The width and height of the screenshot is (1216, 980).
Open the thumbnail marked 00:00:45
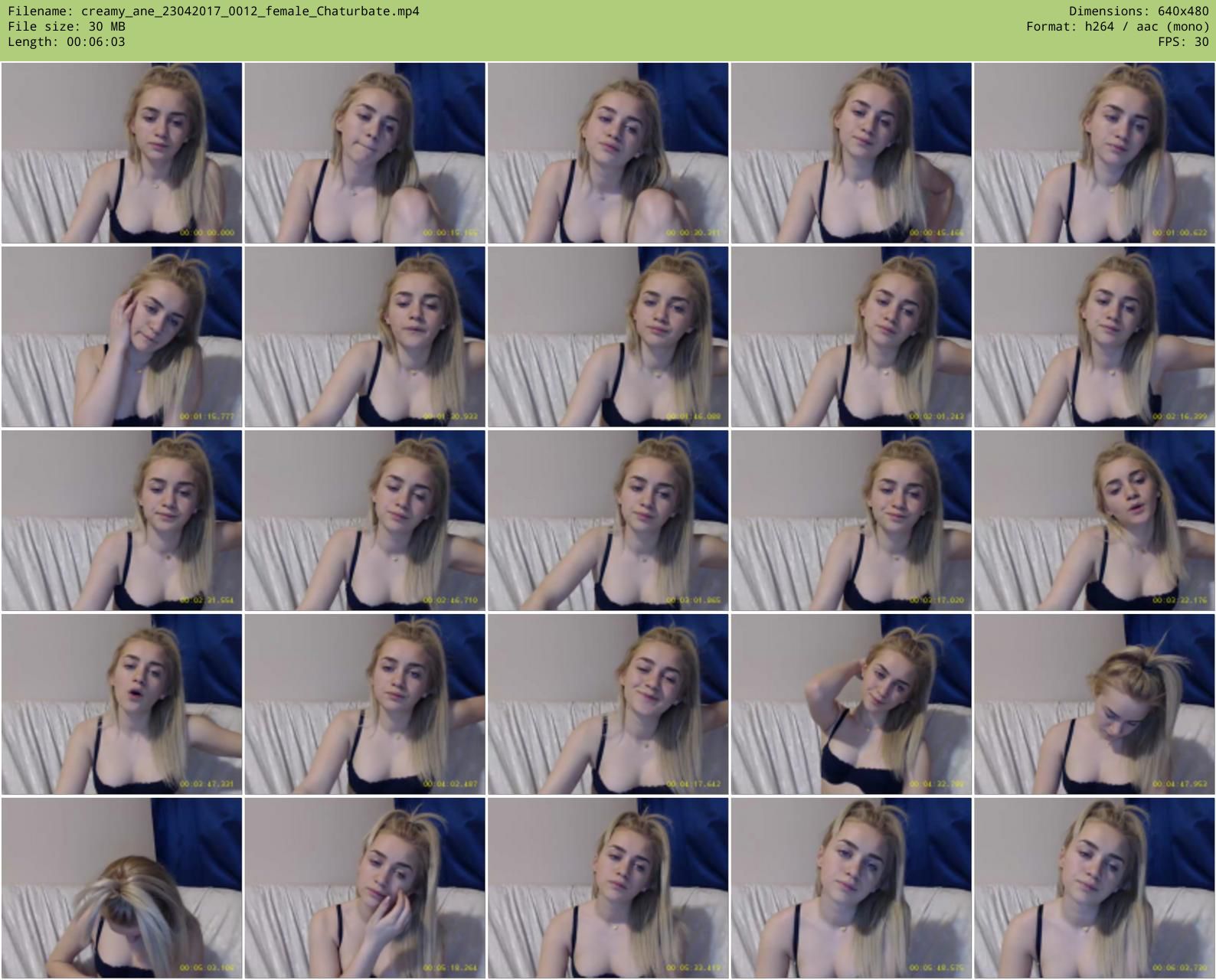851,153
